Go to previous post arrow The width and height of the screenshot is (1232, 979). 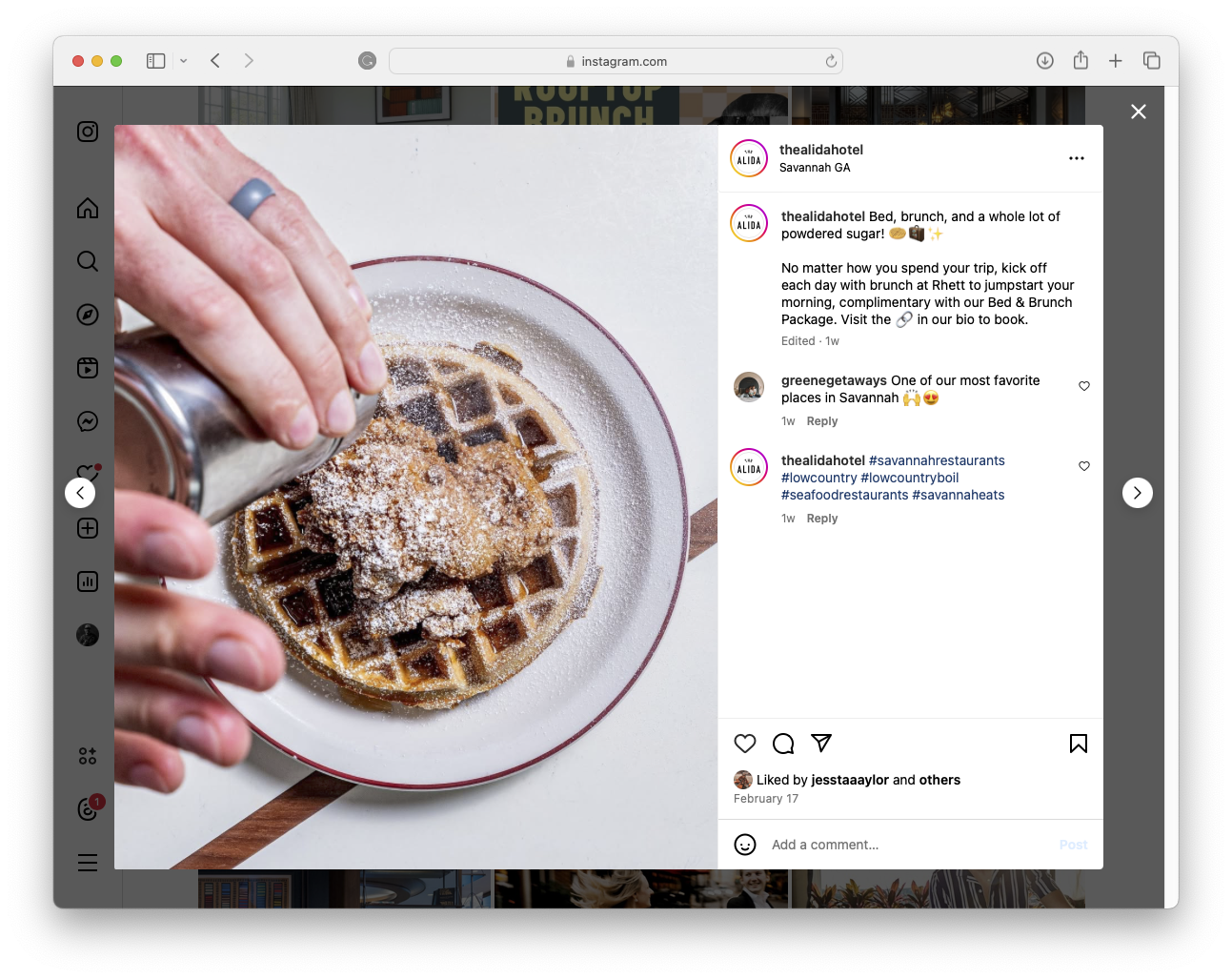pyautogui.click(x=80, y=493)
